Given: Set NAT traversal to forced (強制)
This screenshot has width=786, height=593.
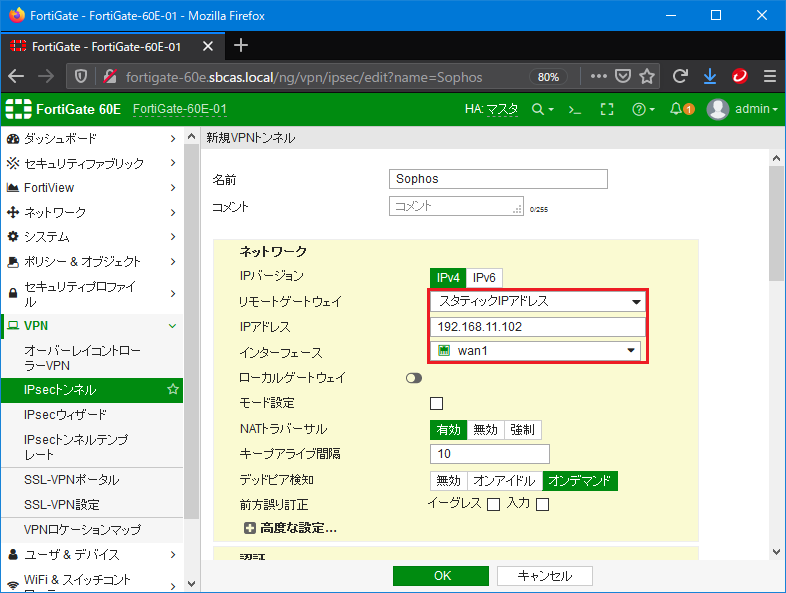Looking at the screenshot, I should [522, 430].
